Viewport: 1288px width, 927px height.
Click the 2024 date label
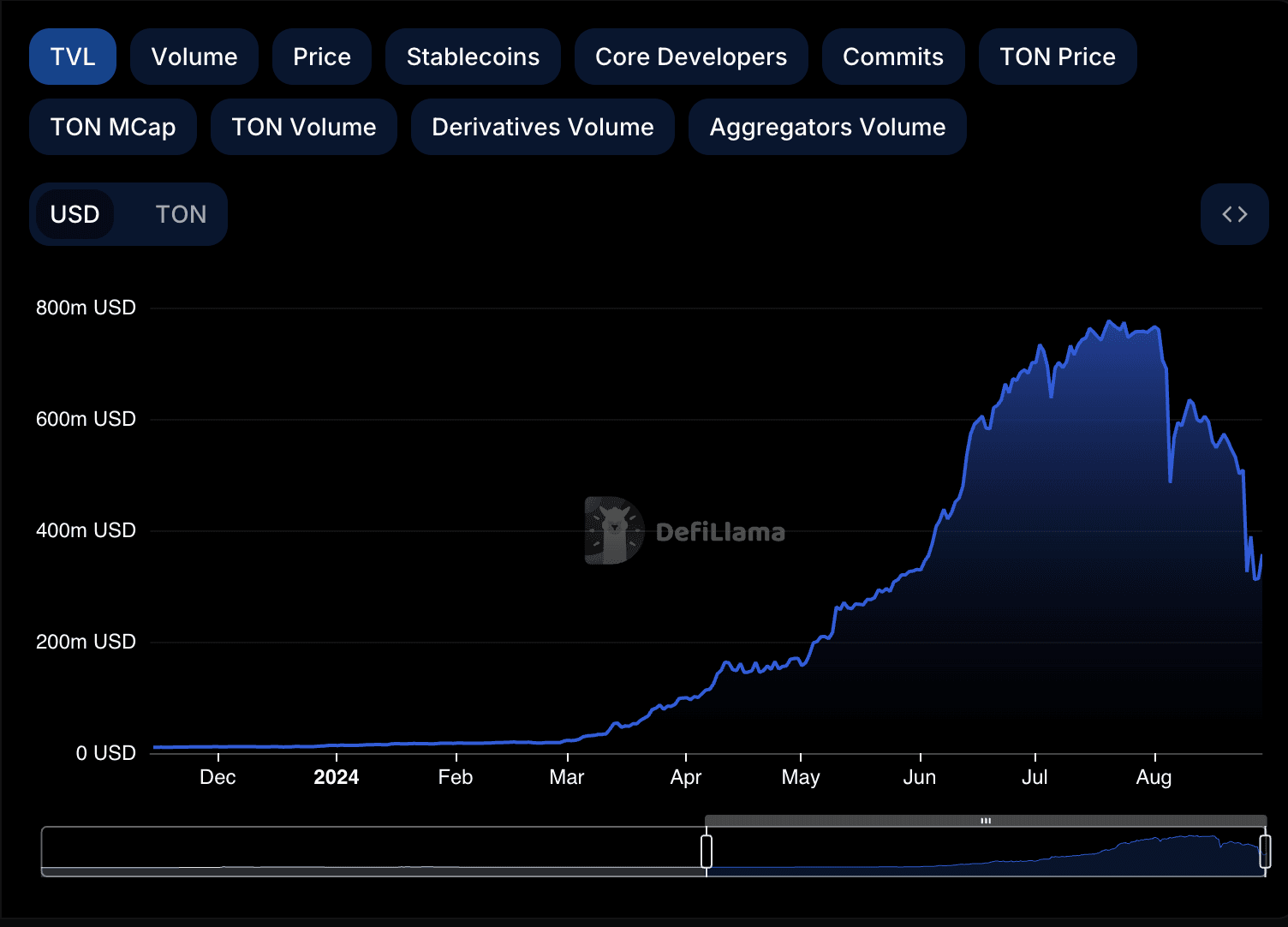[x=336, y=777]
